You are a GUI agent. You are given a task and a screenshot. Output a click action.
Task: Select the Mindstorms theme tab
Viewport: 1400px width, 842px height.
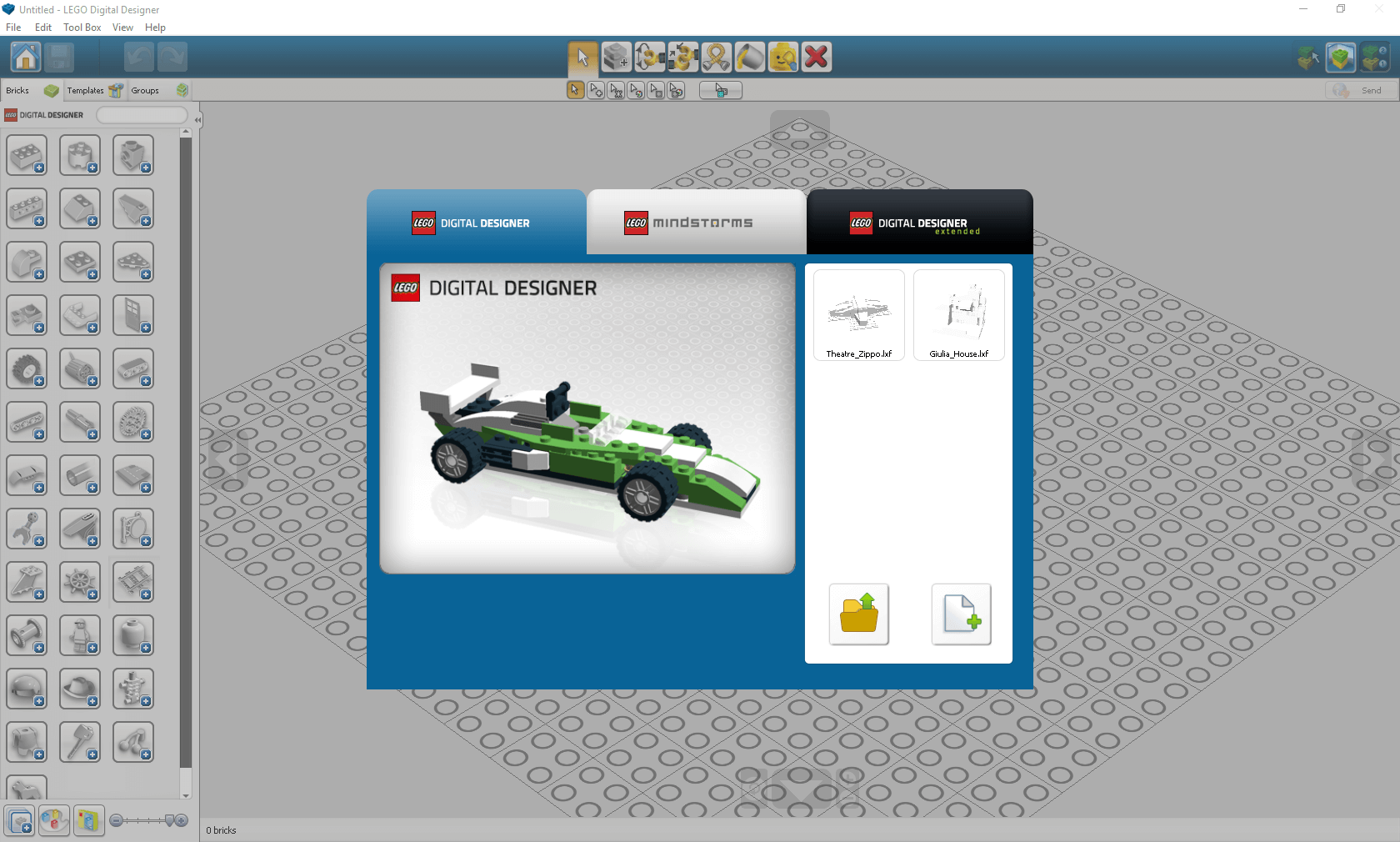(697, 223)
